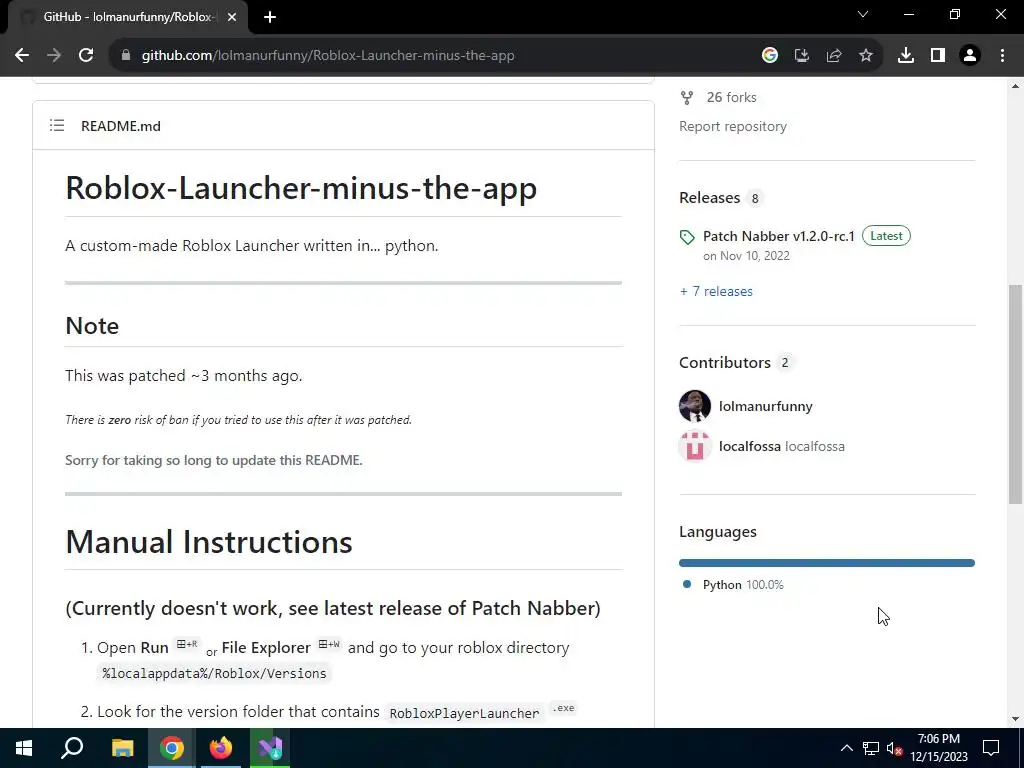The width and height of the screenshot is (1024, 768).
Task: Go back with the browser back arrow
Action: coord(22,56)
